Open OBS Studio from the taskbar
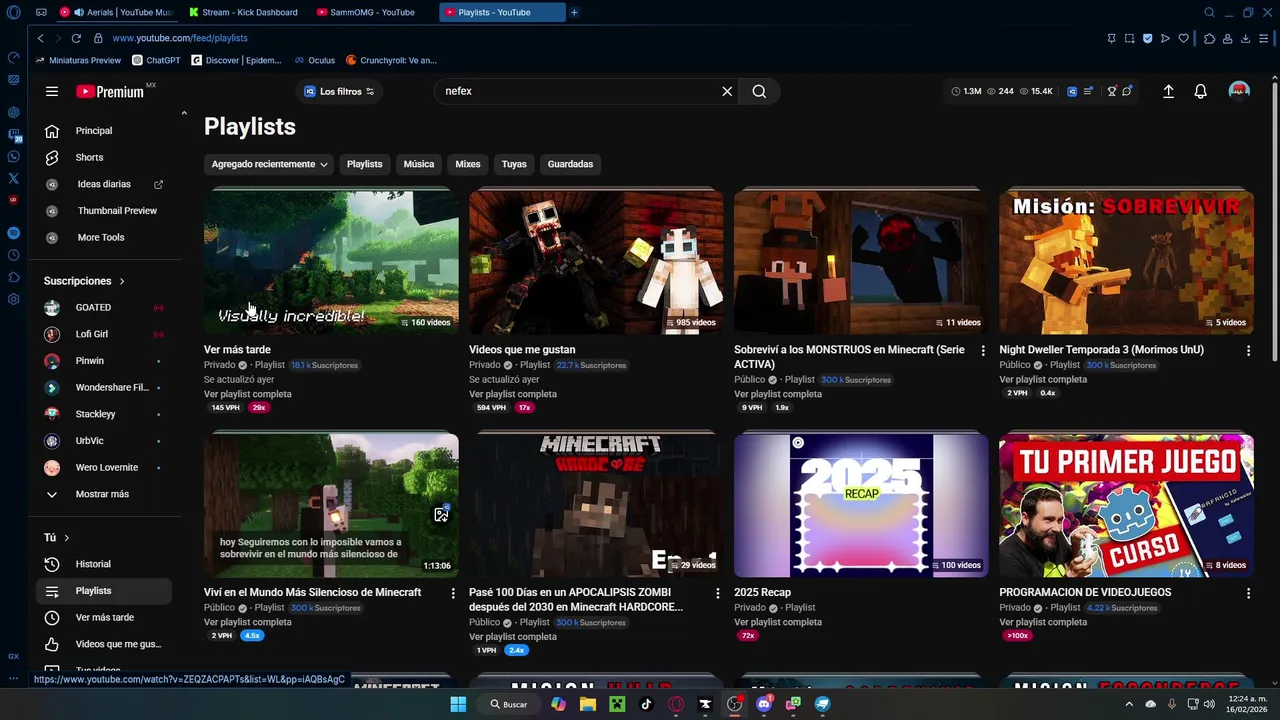Image resolution: width=1280 pixels, height=720 pixels. pos(735,704)
